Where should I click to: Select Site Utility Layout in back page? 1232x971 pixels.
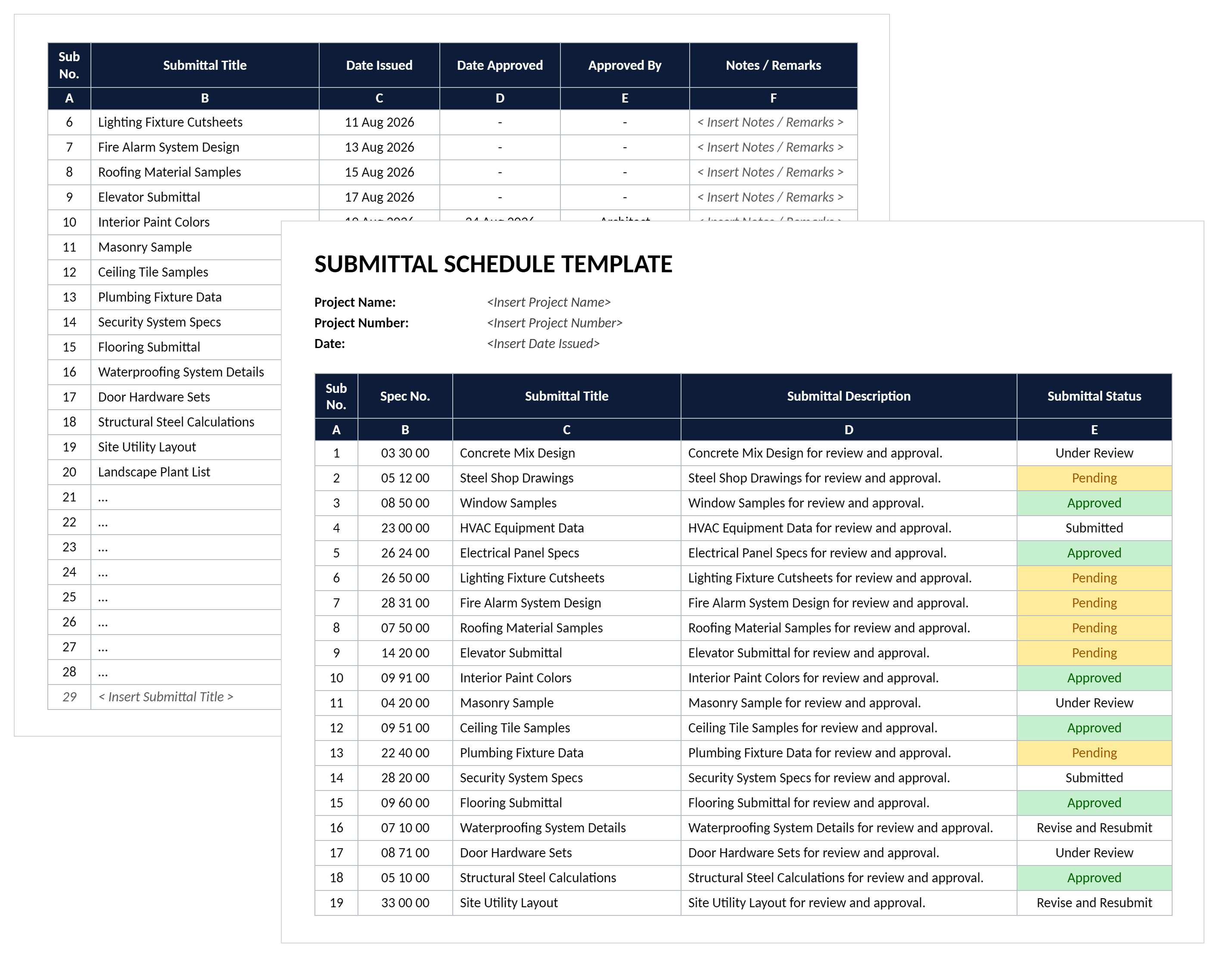tap(186, 448)
